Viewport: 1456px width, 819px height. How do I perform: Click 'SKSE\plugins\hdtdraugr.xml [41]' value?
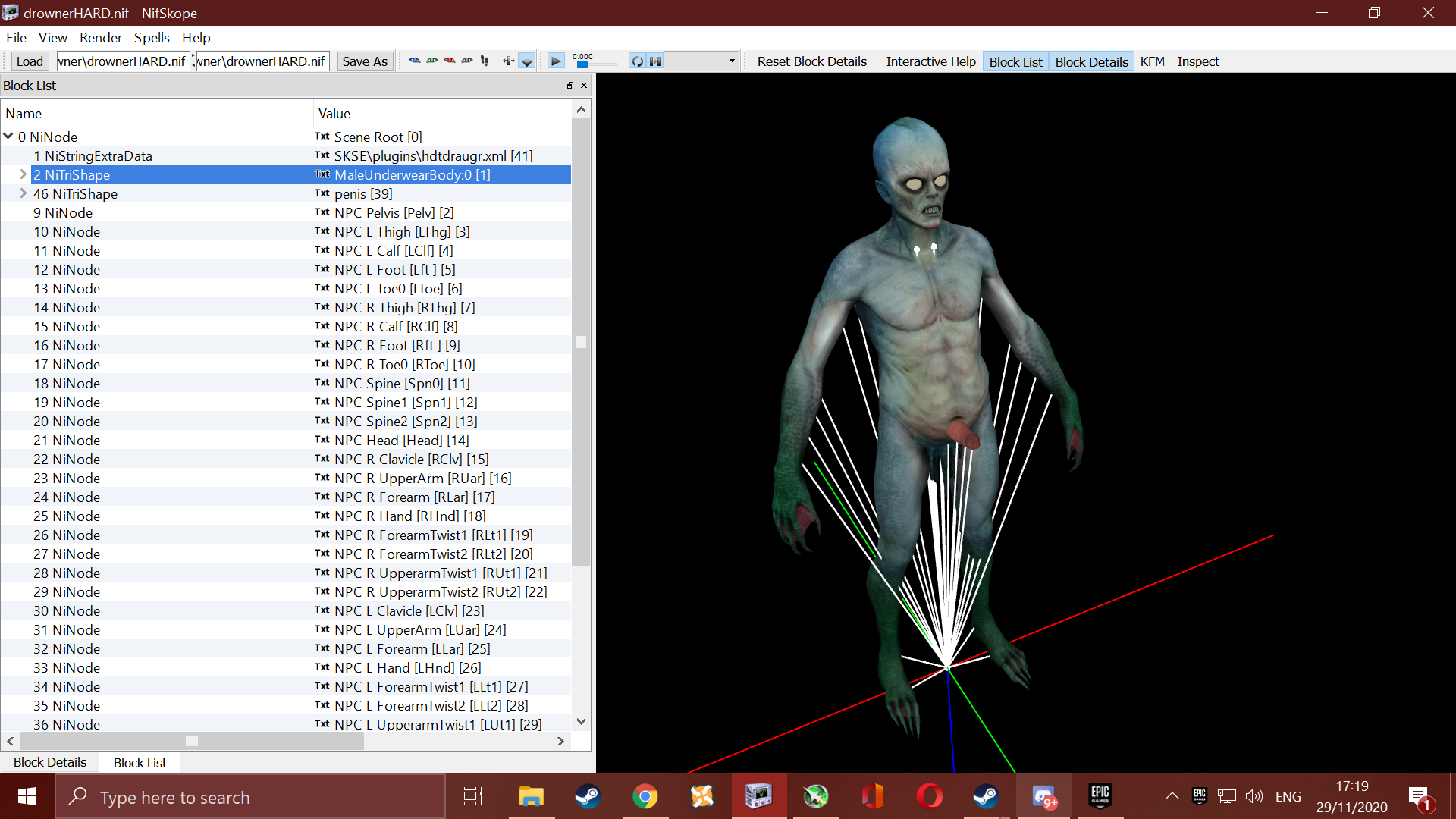click(433, 155)
